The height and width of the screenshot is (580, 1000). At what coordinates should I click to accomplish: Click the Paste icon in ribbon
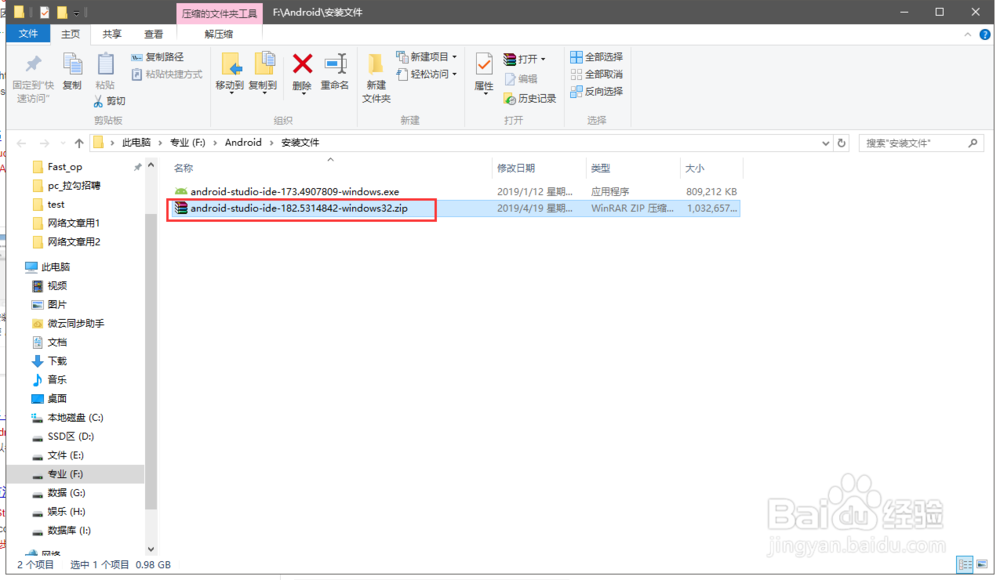[x=105, y=64]
